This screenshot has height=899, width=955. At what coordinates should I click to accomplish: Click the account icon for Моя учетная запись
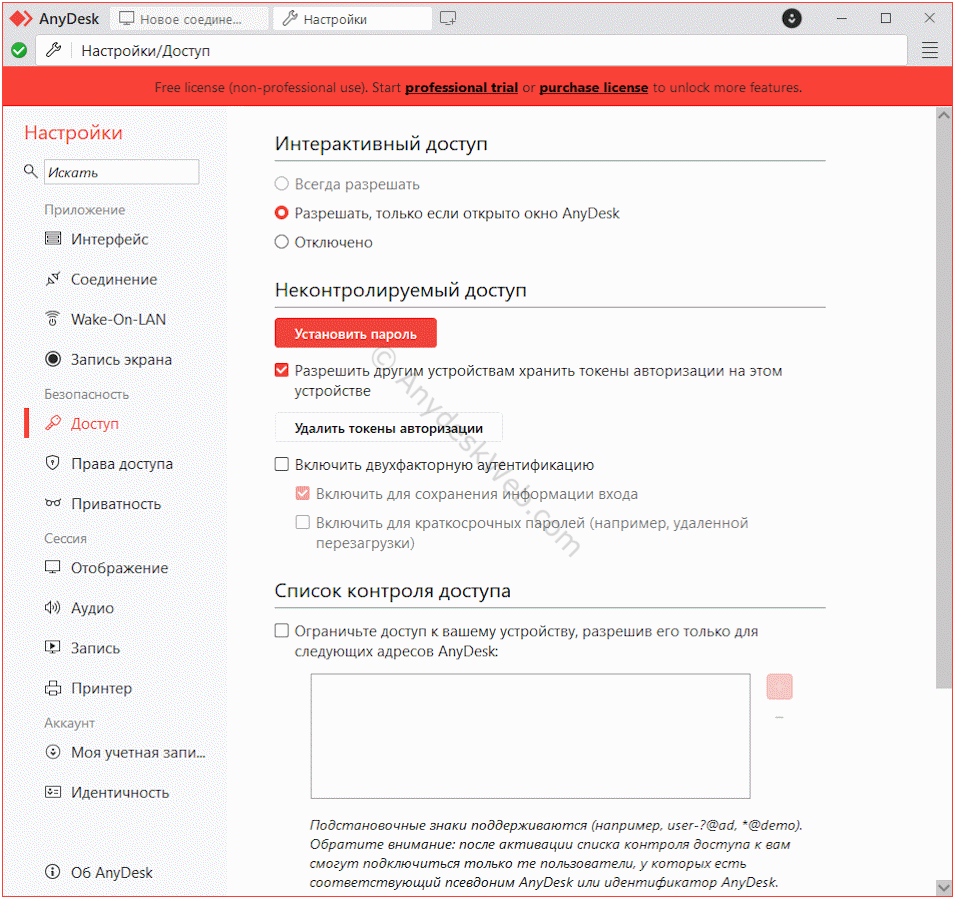[53, 752]
